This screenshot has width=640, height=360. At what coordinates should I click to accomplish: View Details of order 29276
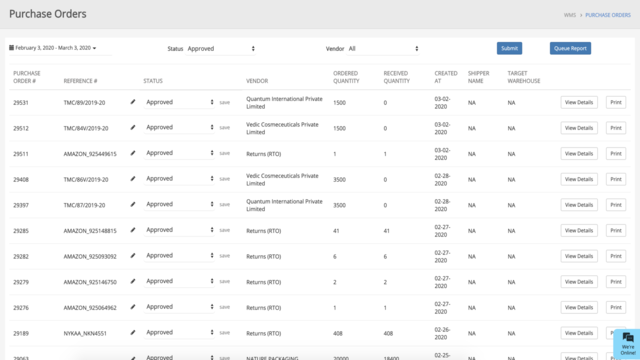coord(579,307)
